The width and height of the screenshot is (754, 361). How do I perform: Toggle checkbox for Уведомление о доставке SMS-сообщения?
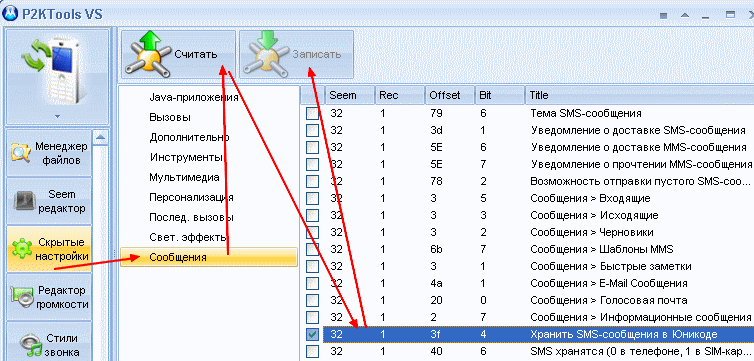[x=313, y=131]
